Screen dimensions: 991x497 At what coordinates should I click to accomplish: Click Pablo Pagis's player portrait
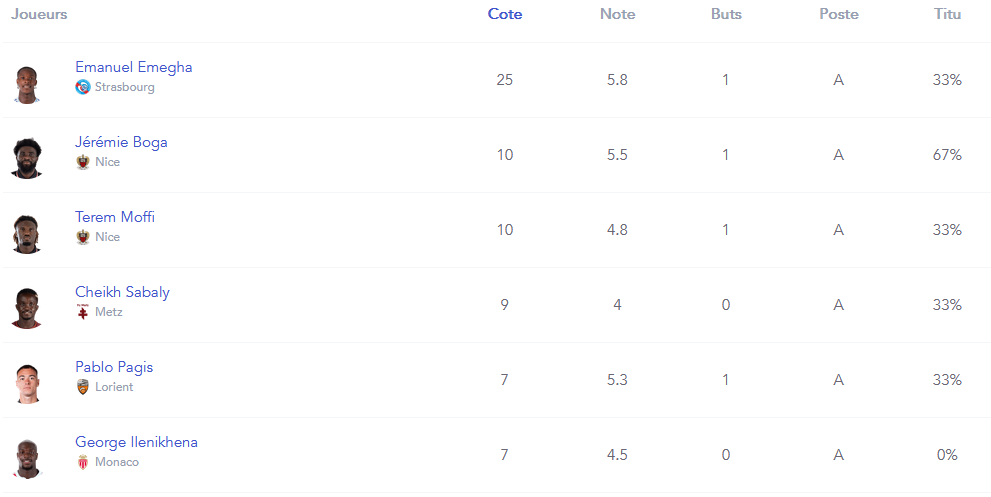pos(27,383)
